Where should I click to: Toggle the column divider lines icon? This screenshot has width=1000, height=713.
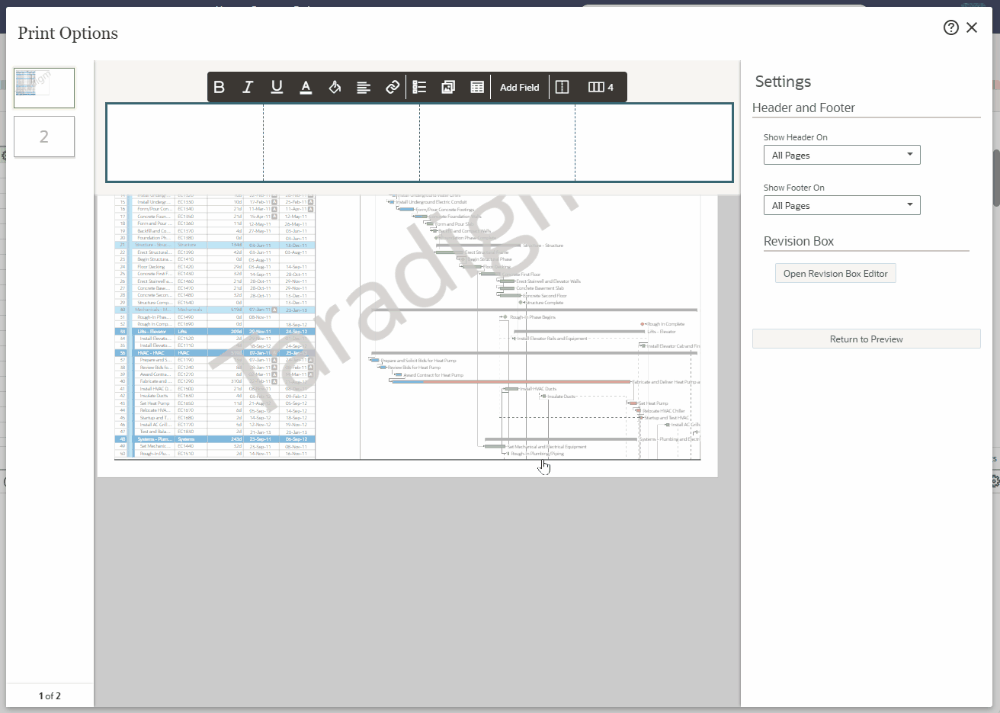(562, 87)
